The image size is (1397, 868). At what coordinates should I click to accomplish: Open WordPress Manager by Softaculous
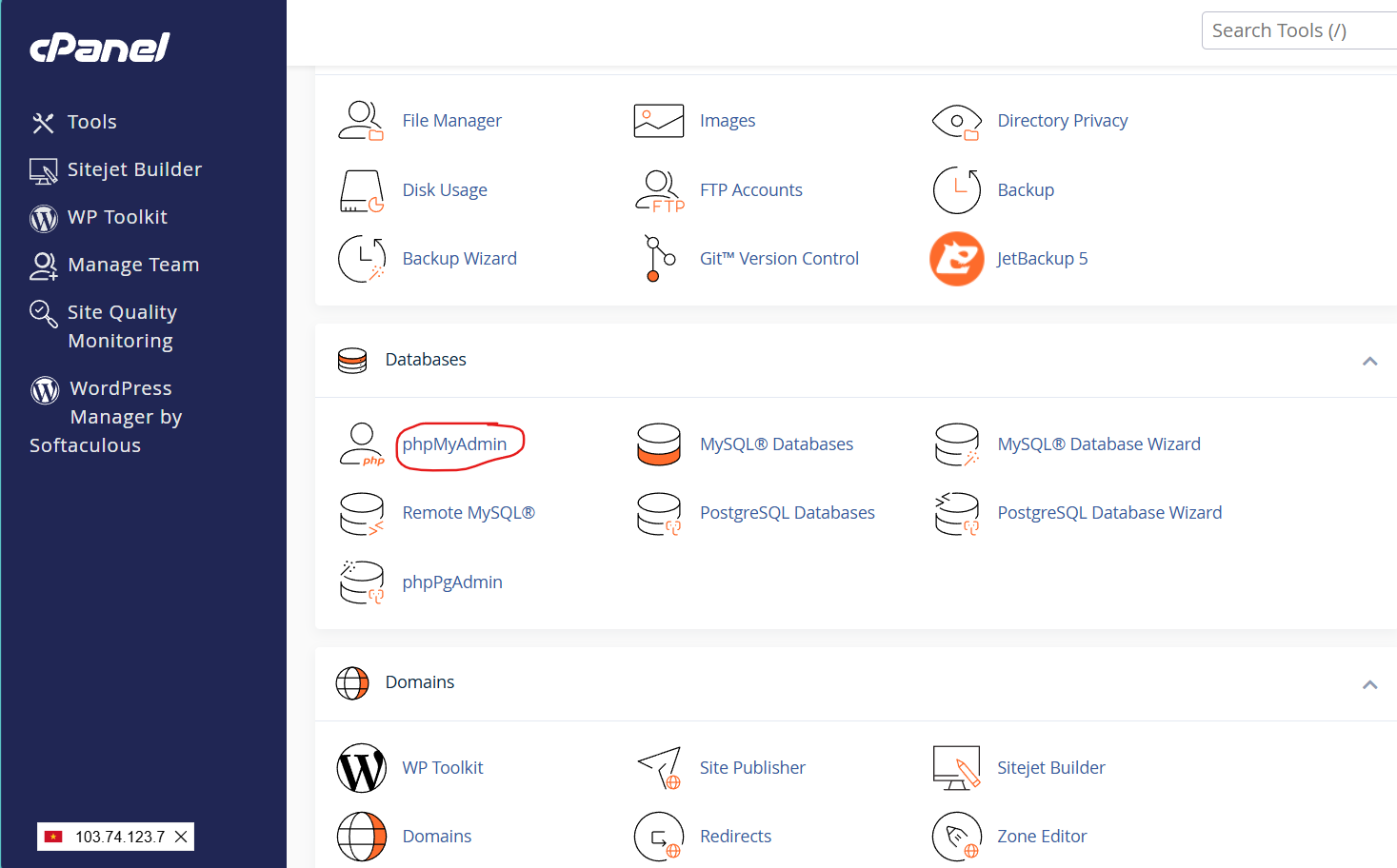pos(106,417)
